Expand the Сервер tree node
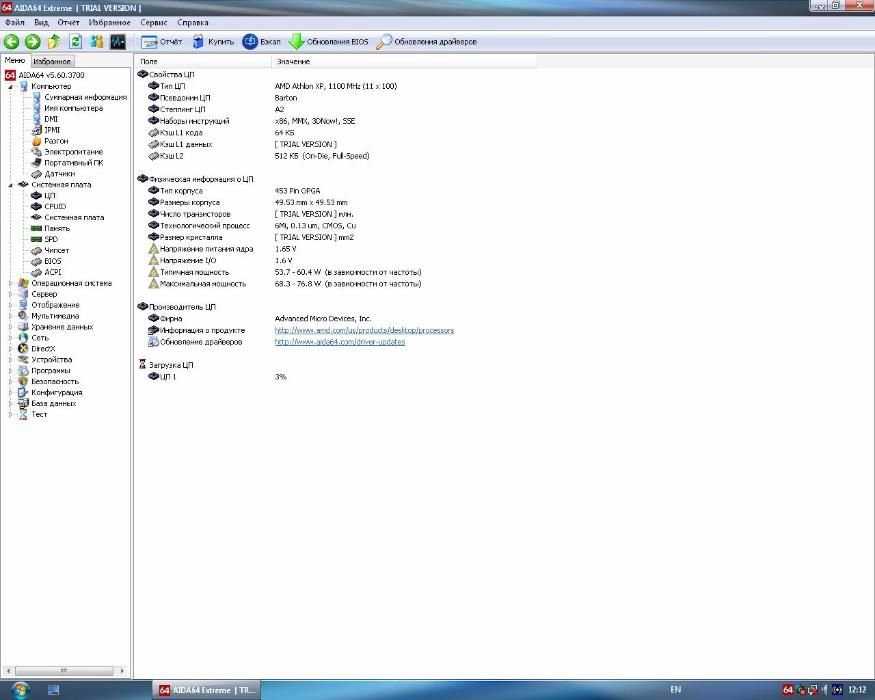 pos(11,295)
